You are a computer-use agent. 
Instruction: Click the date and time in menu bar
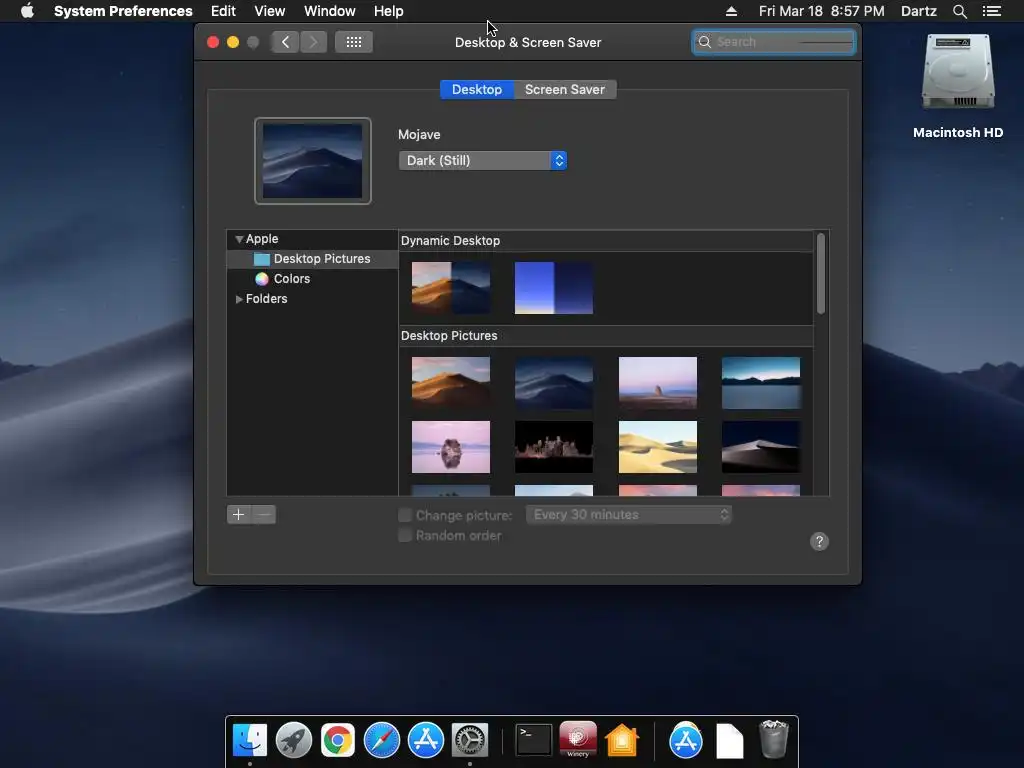pos(822,11)
